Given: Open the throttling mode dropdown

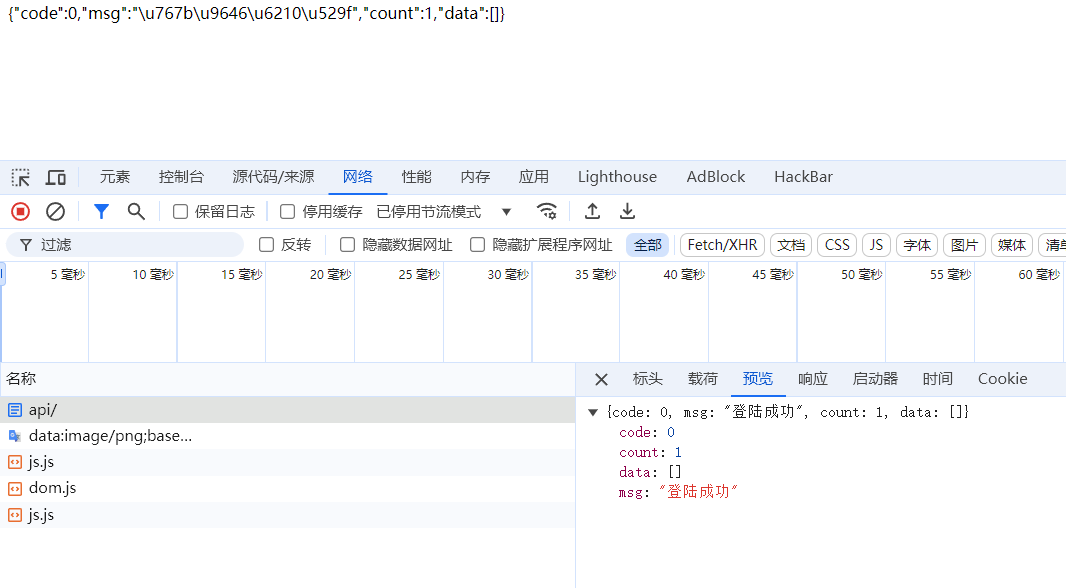Looking at the screenshot, I should coord(506,212).
